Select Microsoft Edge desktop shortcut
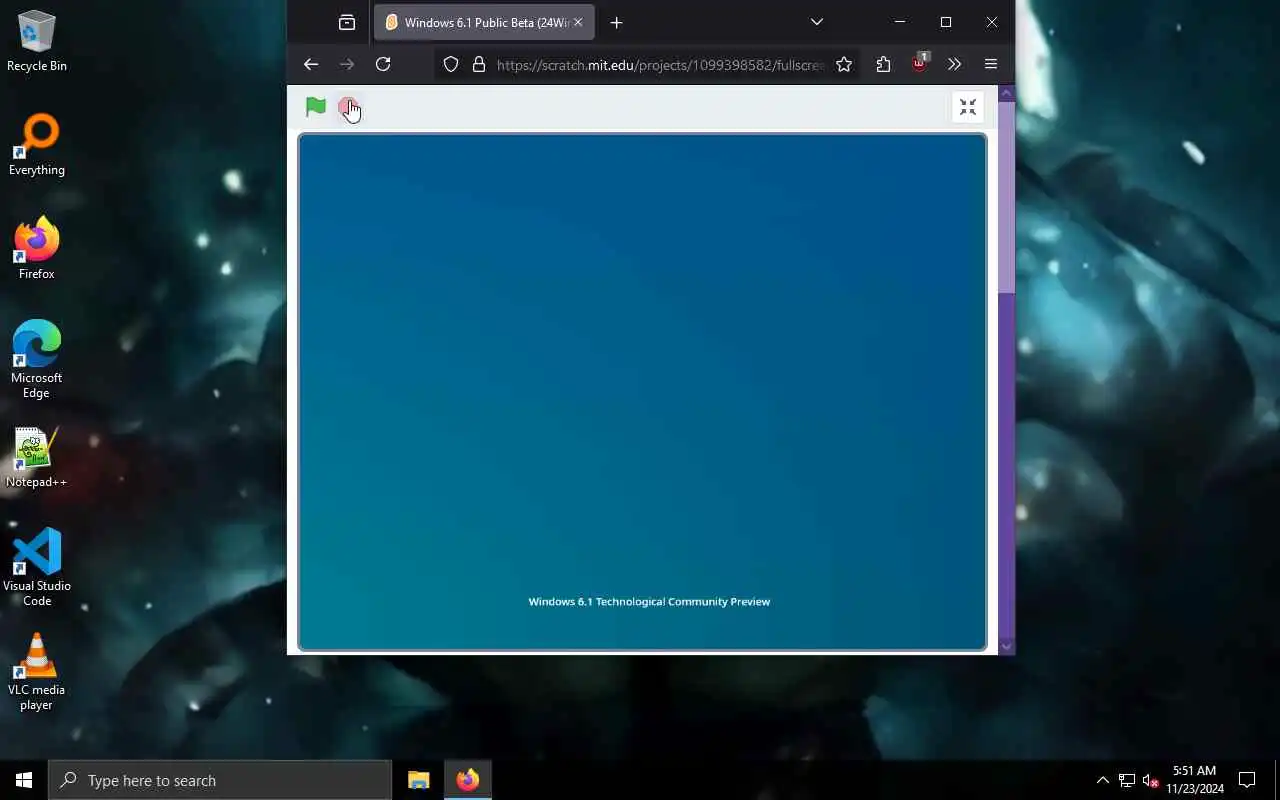The height and width of the screenshot is (800, 1280). [37, 360]
